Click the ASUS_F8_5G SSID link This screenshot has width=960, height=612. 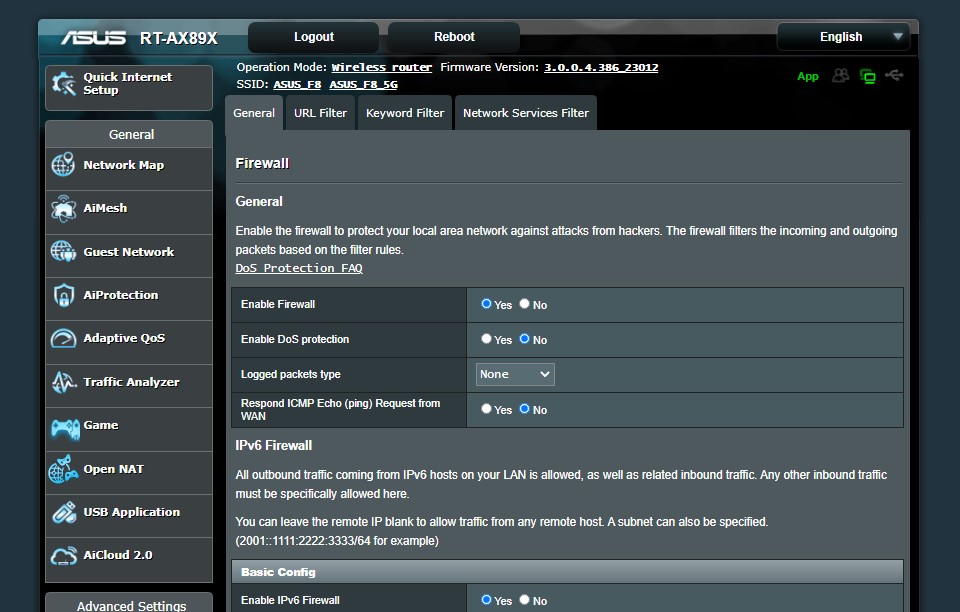[363, 84]
